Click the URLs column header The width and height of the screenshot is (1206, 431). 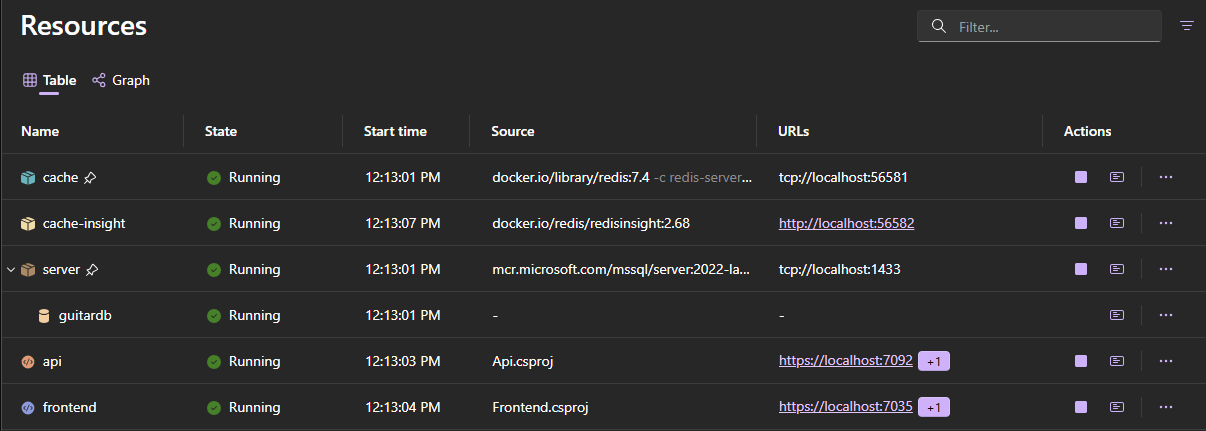(x=794, y=131)
